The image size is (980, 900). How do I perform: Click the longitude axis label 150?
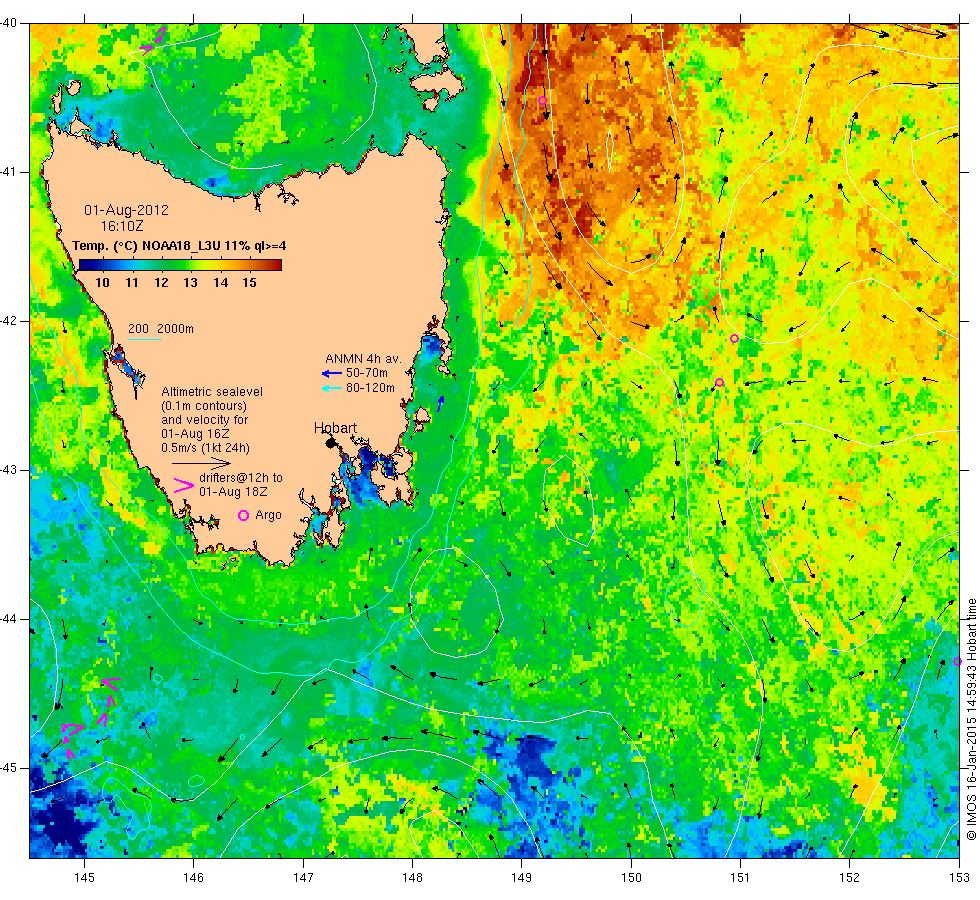631,878
